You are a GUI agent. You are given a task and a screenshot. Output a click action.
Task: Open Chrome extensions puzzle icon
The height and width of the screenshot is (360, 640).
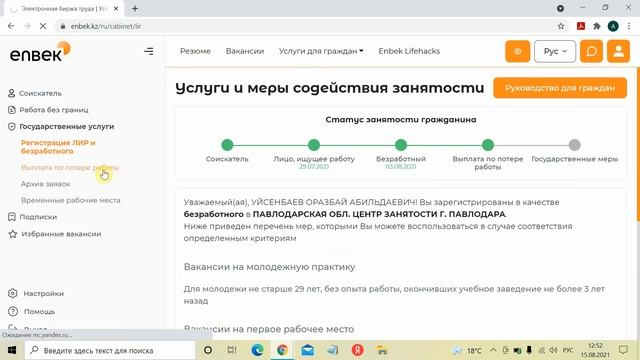pos(597,26)
